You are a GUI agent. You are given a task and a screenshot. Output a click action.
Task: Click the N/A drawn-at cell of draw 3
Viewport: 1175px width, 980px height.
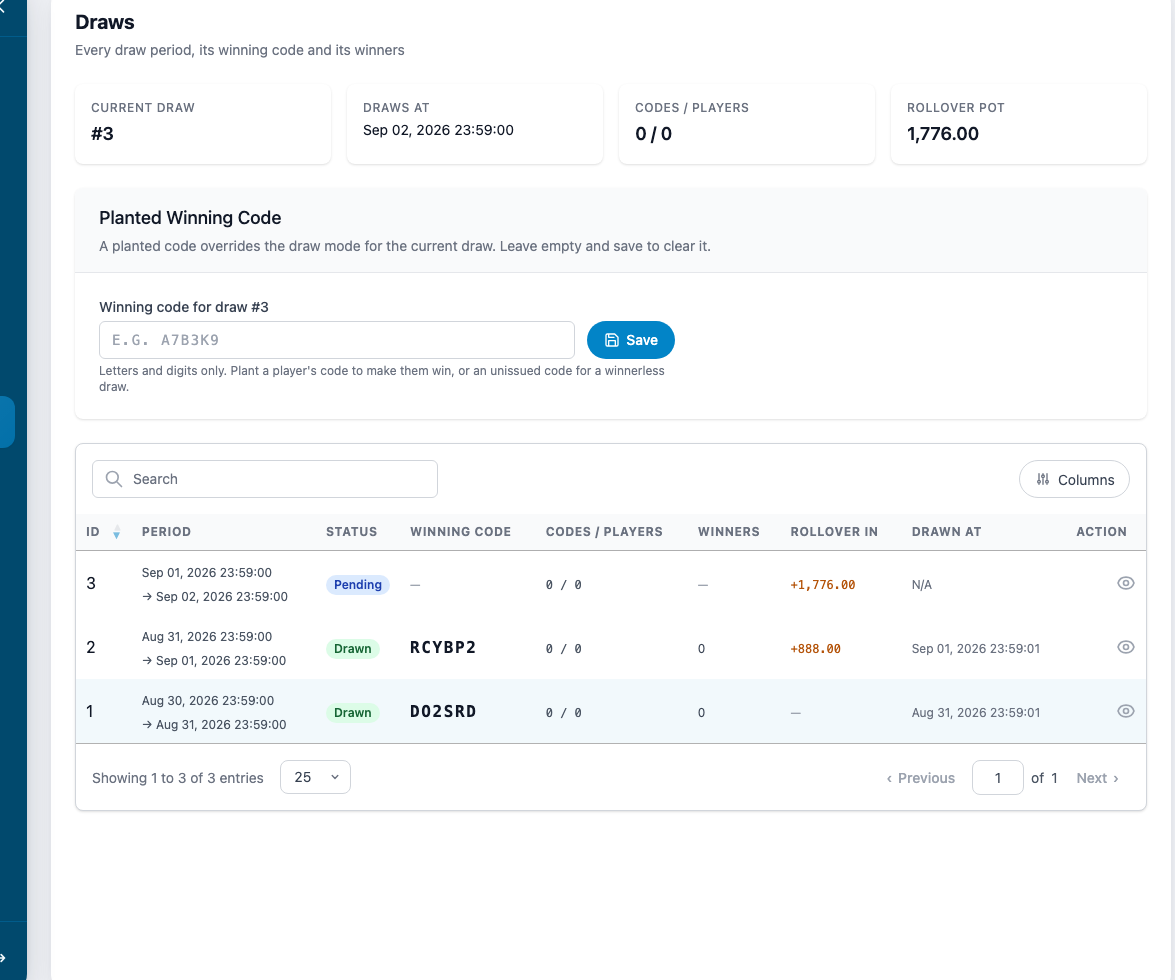pos(922,584)
